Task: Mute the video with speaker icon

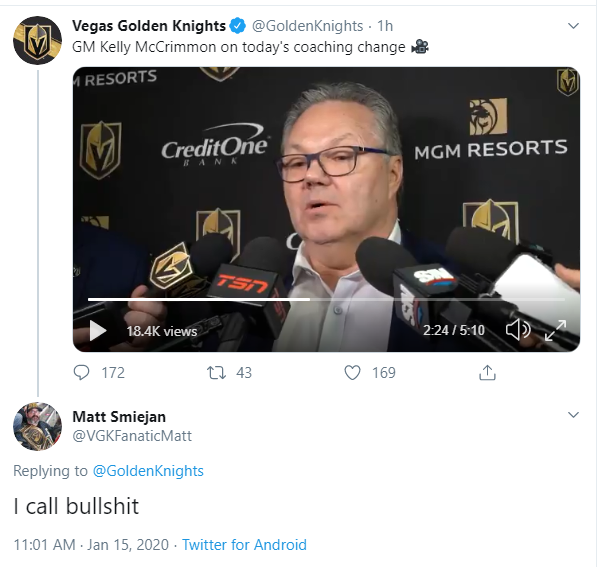Action: click(x=518, y=330)
